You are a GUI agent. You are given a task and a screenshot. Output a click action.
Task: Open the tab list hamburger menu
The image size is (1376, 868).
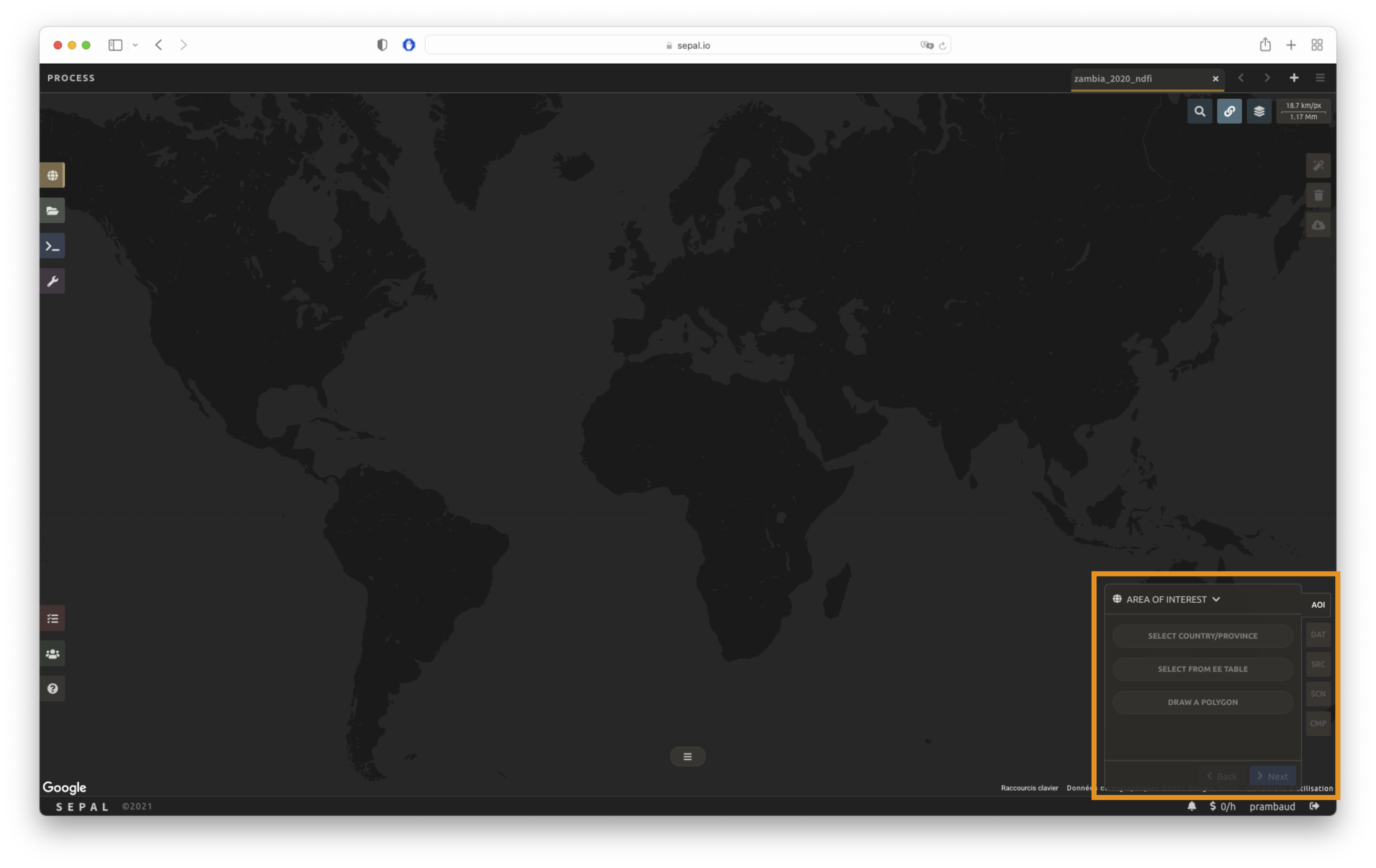pos(1320,78)
